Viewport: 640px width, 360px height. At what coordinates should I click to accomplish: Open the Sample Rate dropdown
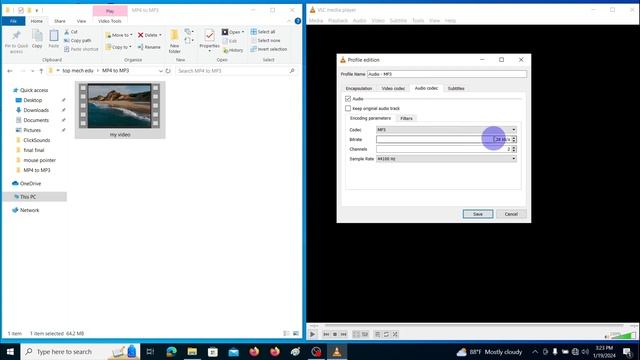click(x=446, y=159)
